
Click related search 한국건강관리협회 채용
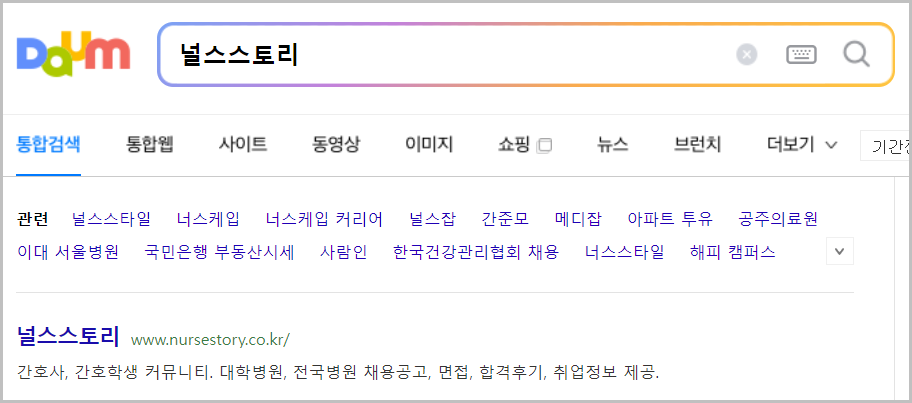[476, 252]
